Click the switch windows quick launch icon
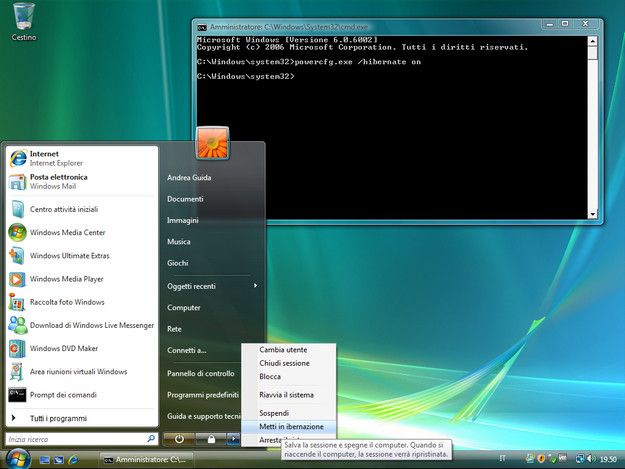Image resolution: width=625 pixels, height=469 pixels. coord(59,459)
